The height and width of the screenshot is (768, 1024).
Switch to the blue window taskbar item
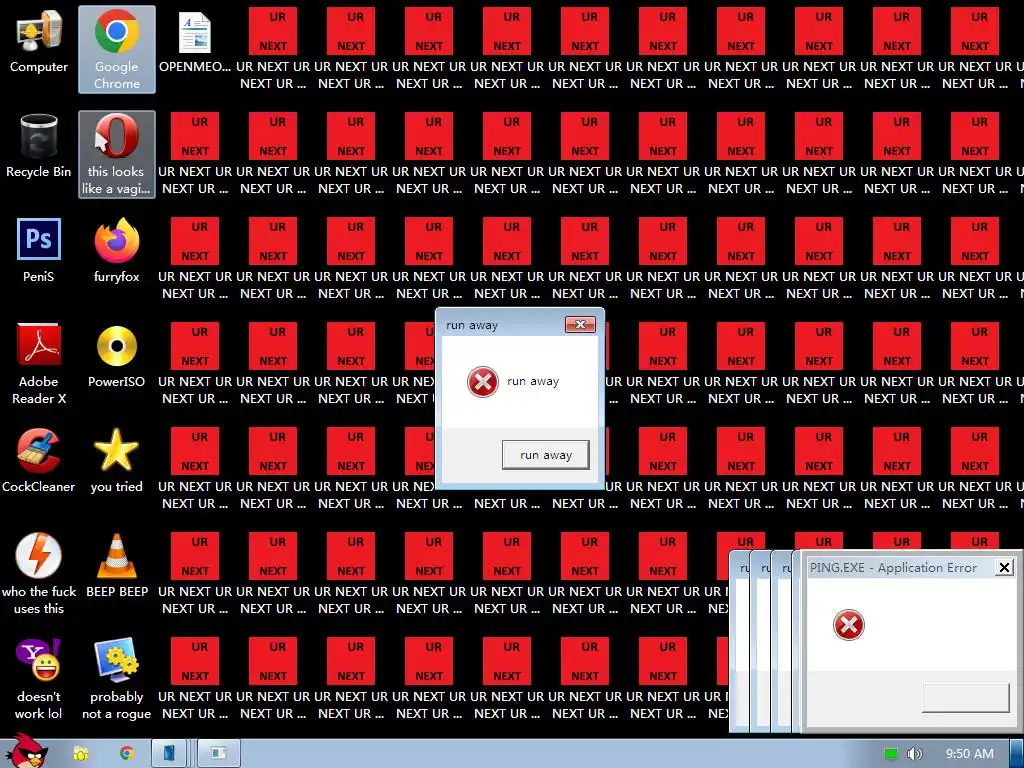coord(169,754)
